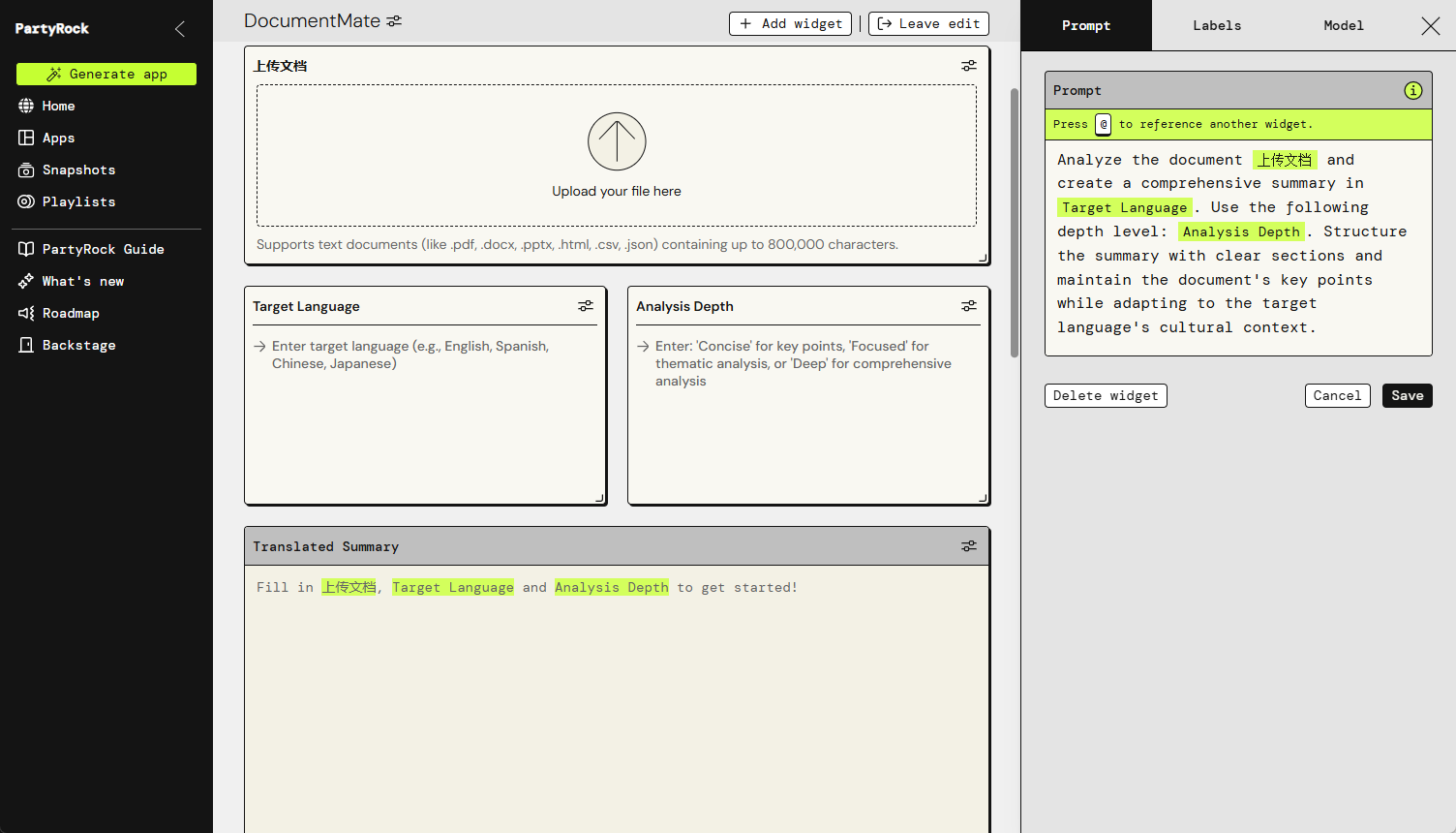1456x833 pixels.
Task: Switch to the Model tab
Action: [1343, 26]
